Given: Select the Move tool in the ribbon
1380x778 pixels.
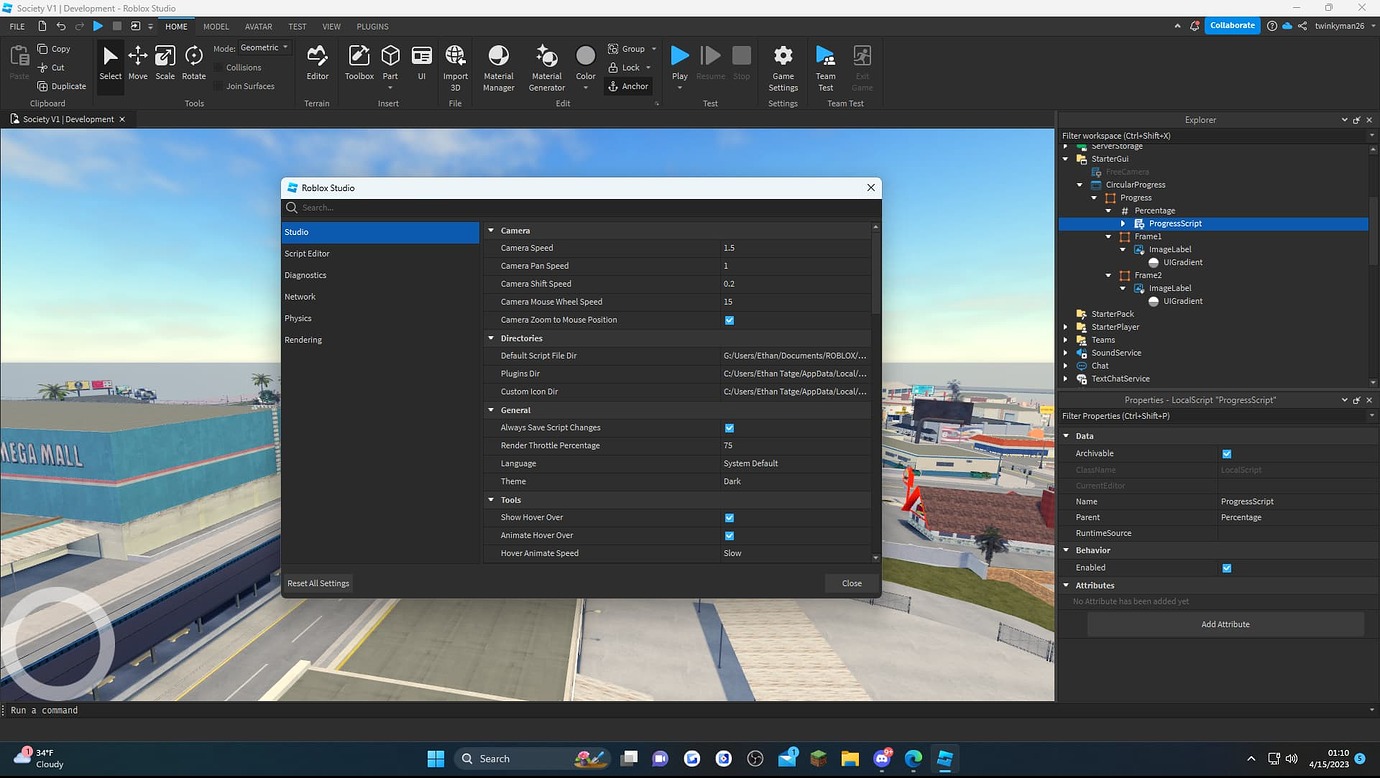Looking at the screenshot, I should [x=137, y=62].
